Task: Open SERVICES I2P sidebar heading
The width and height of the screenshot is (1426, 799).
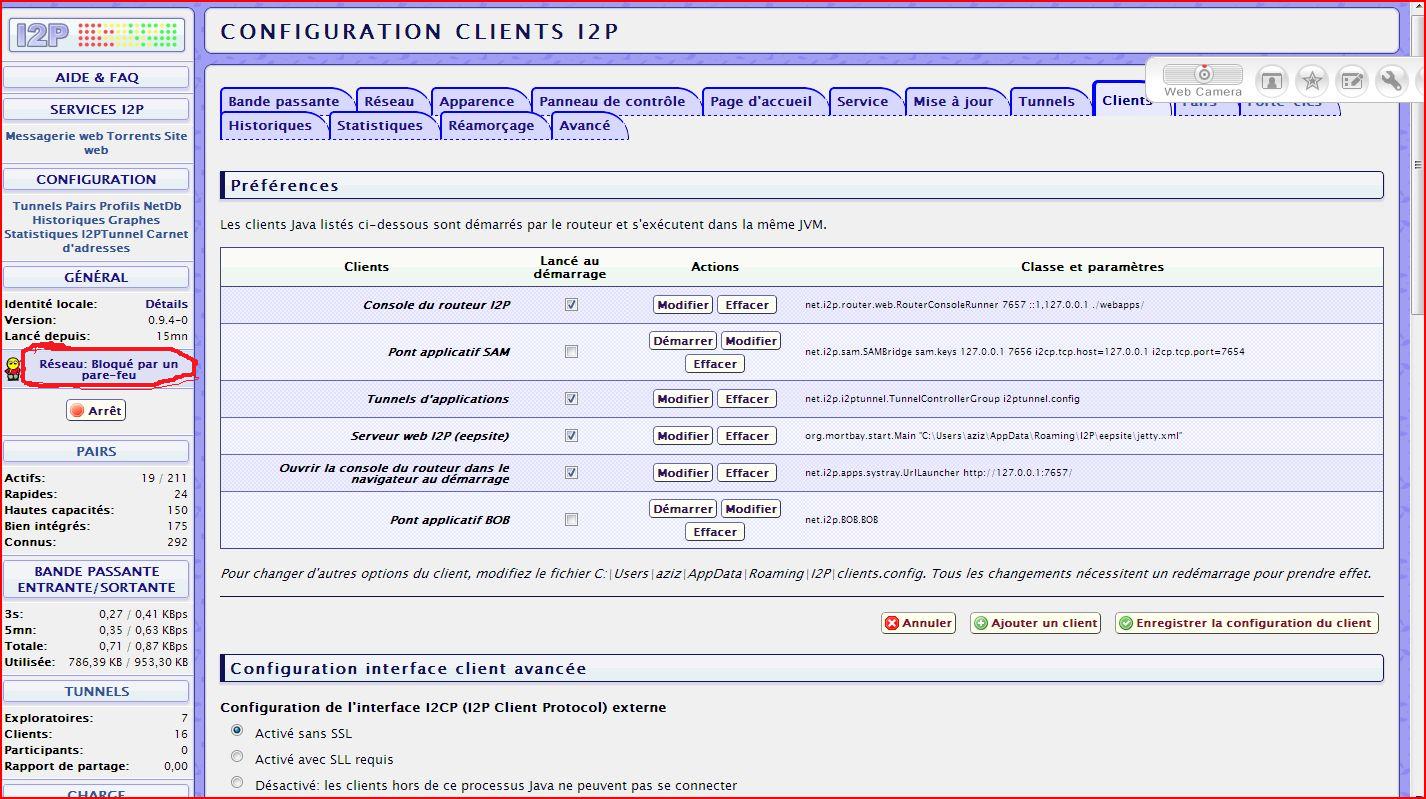Action: [96, 109]
